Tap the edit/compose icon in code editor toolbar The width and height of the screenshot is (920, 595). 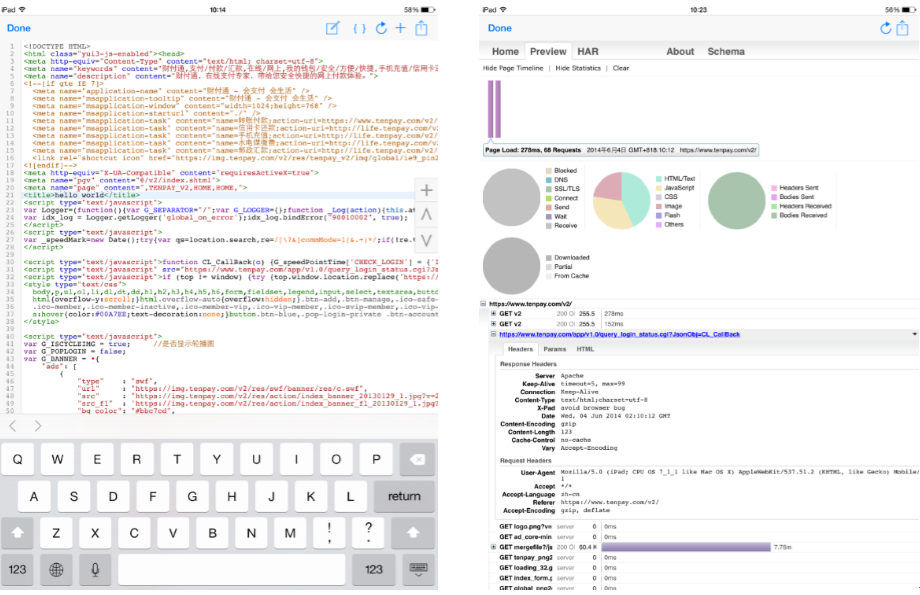pyautogui.click(x=334, y=28)
